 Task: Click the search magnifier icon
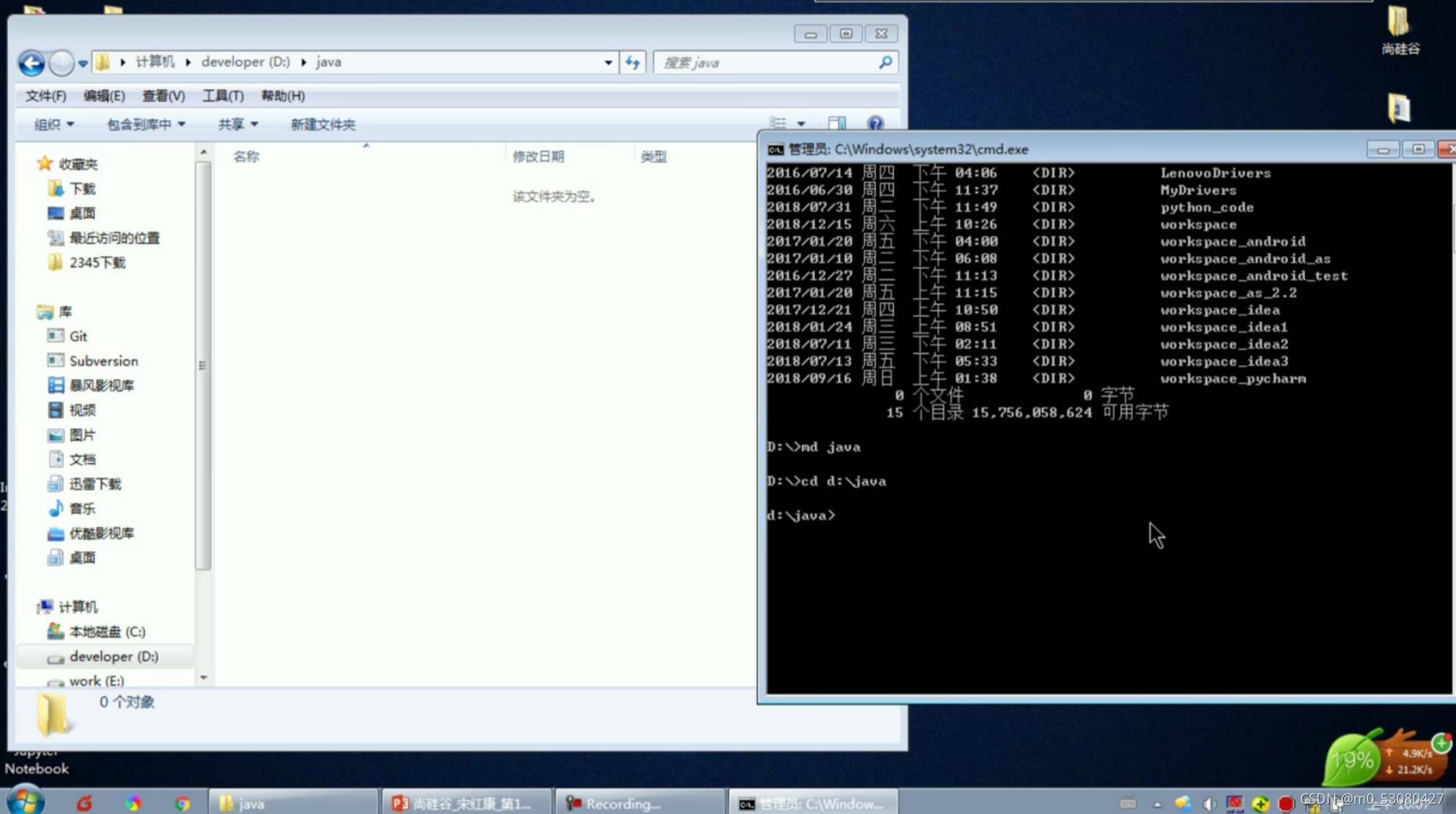point(885,63)
